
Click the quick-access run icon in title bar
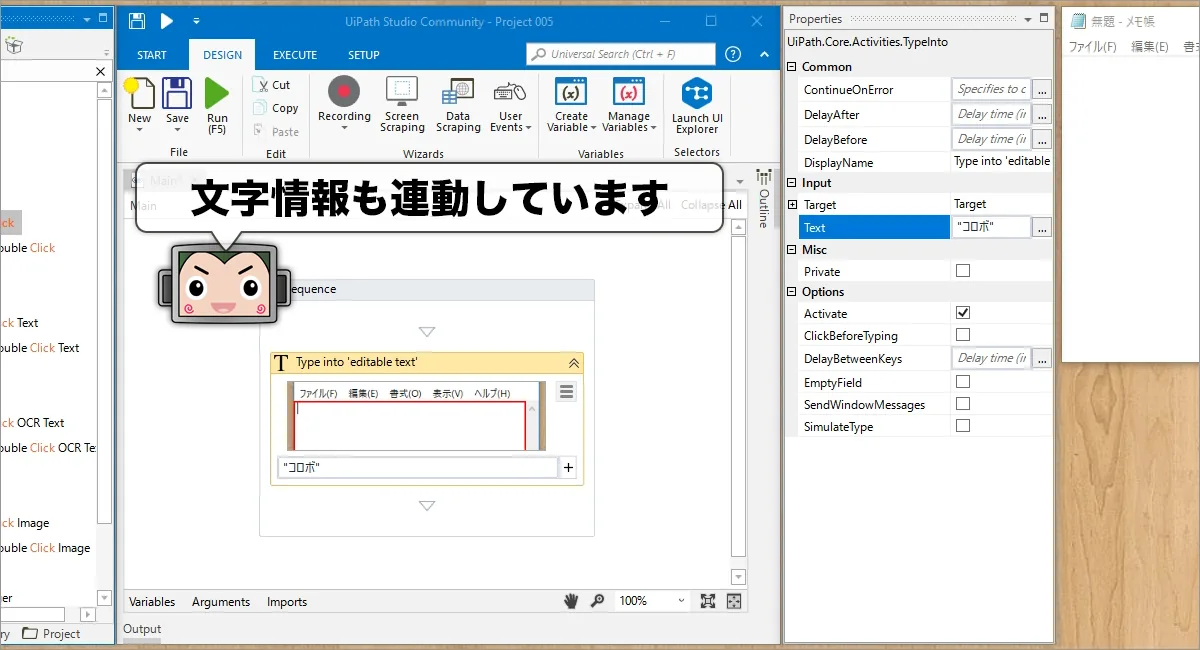(167, 21)
